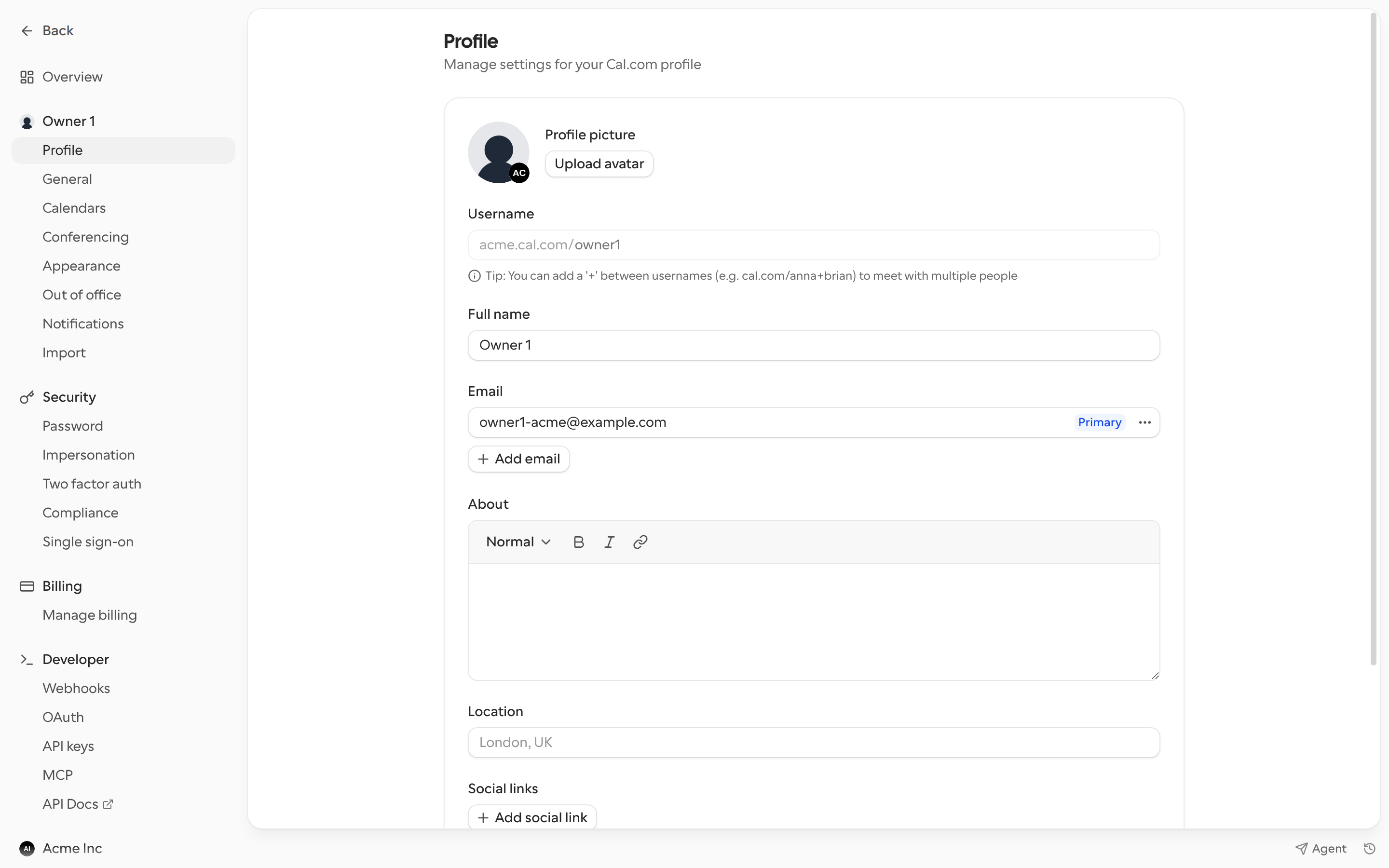
Task: Click Upload avatar button
Action: tap(599, 164)
